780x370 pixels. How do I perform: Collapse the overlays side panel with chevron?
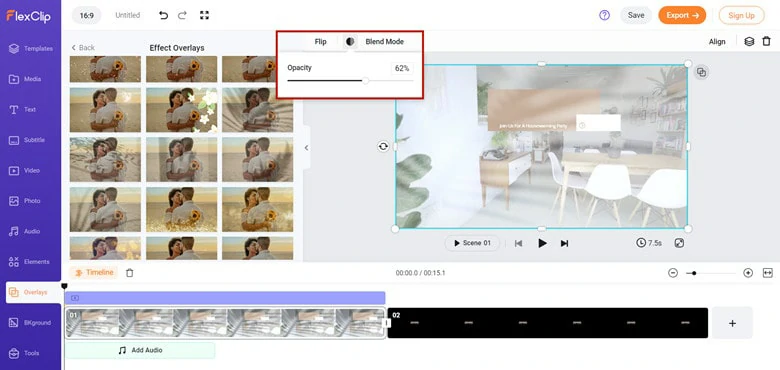point(306,148)
